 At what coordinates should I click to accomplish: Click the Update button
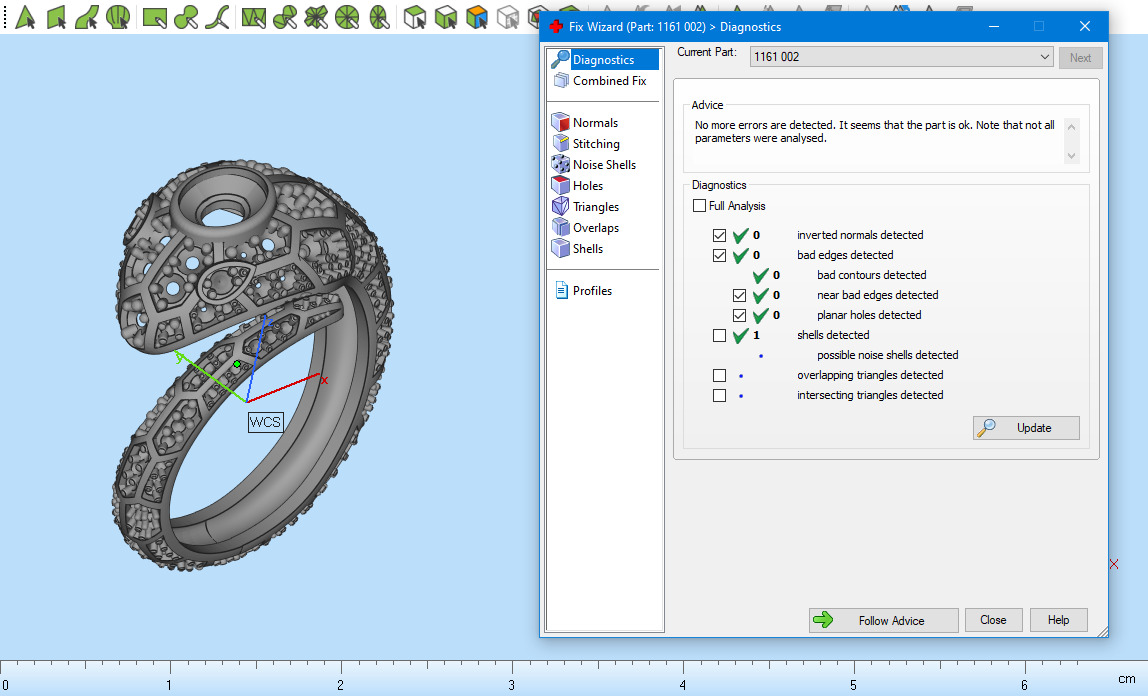[x=1026, y=428]
